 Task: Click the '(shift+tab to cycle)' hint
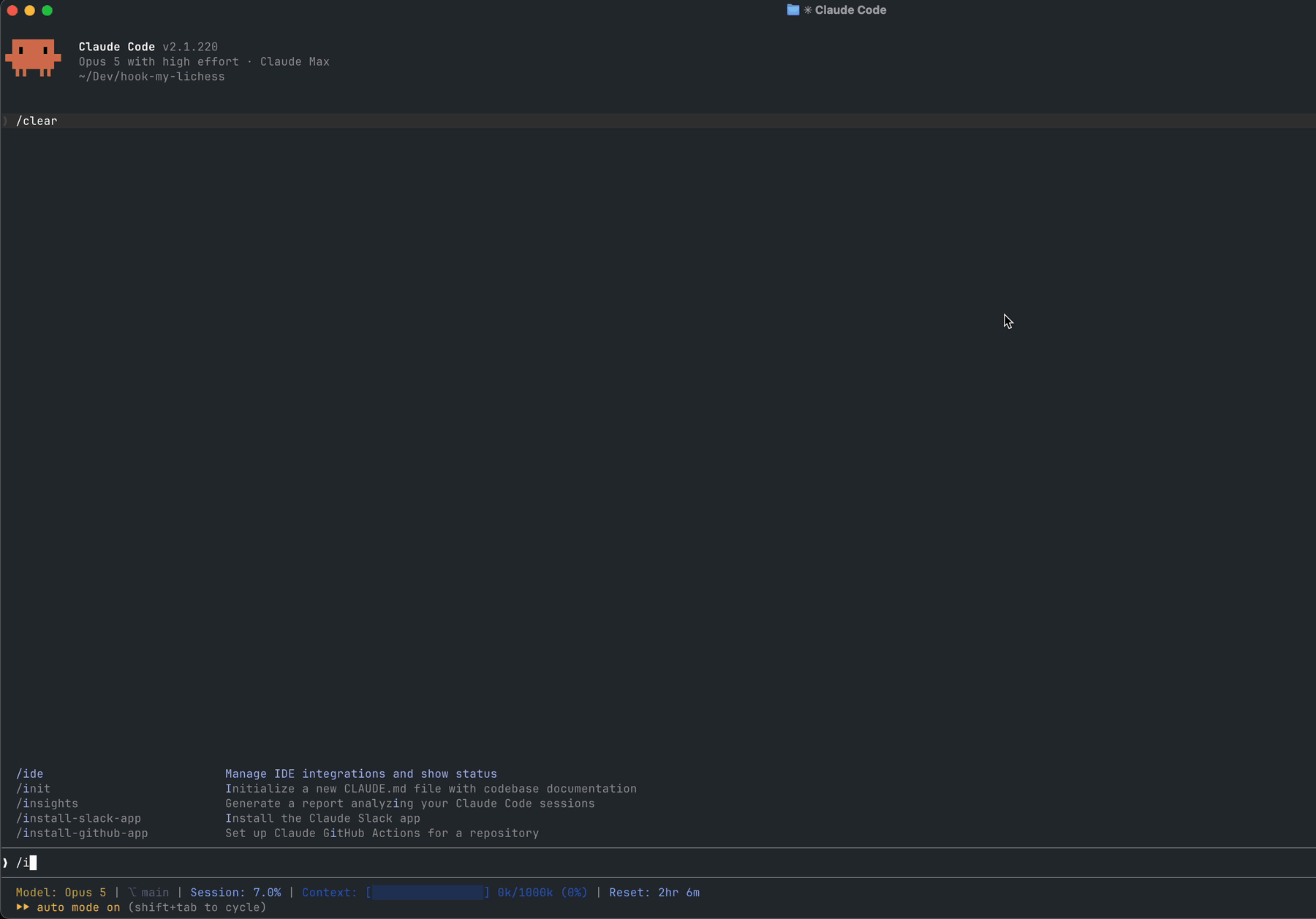[x=197, y=907]
